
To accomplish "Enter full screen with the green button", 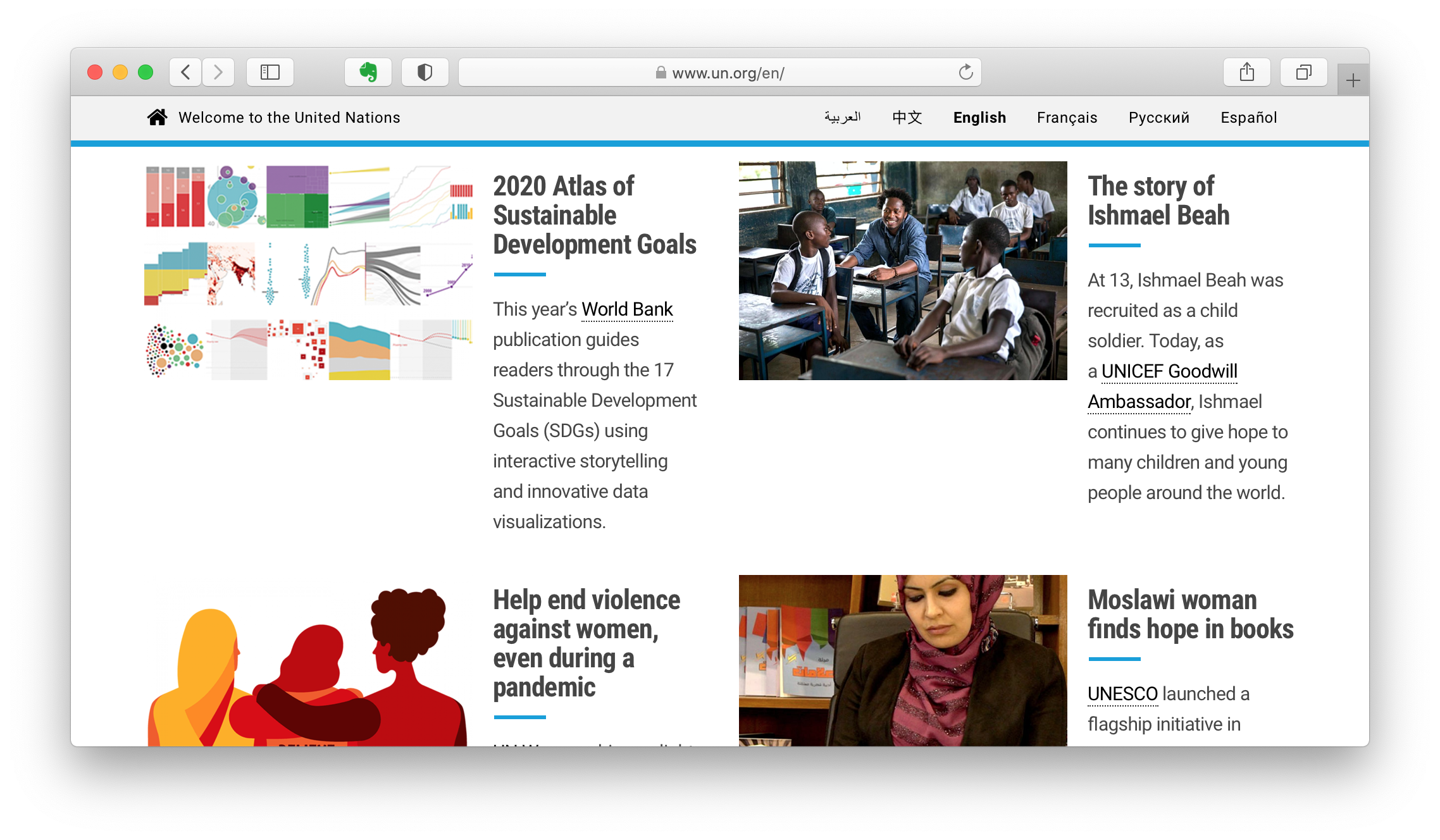I will [x=146, y=72].
